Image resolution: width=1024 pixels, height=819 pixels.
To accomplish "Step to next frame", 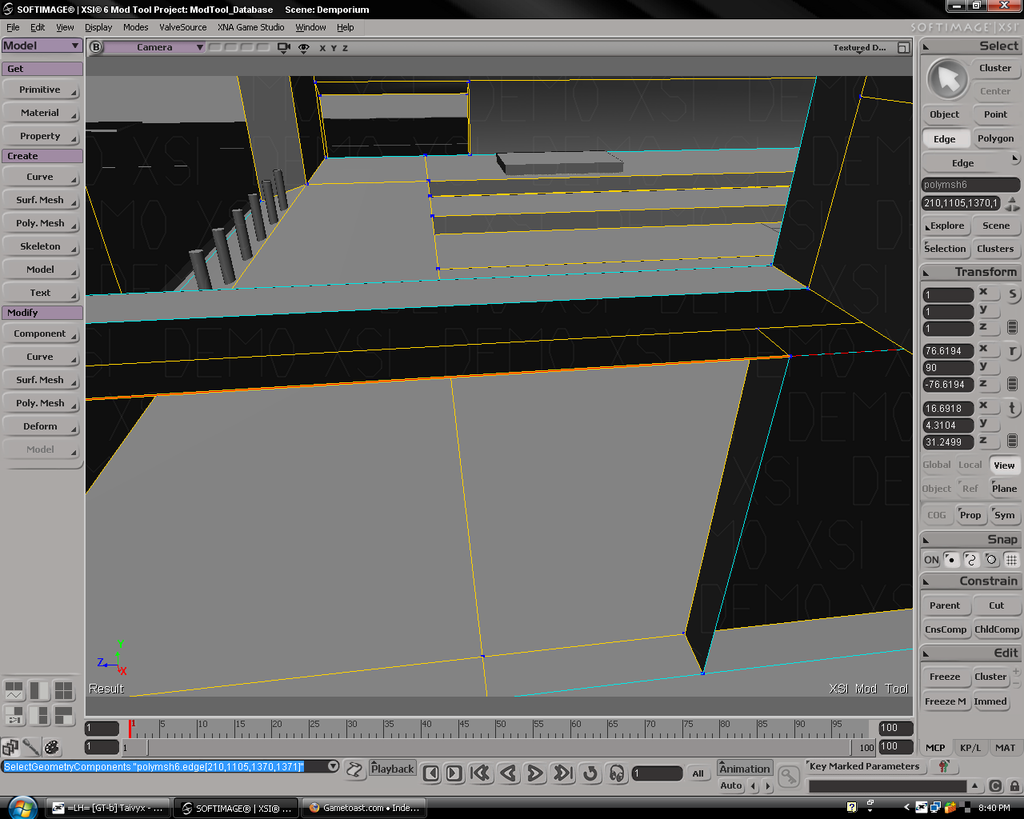I will point(454,774).
